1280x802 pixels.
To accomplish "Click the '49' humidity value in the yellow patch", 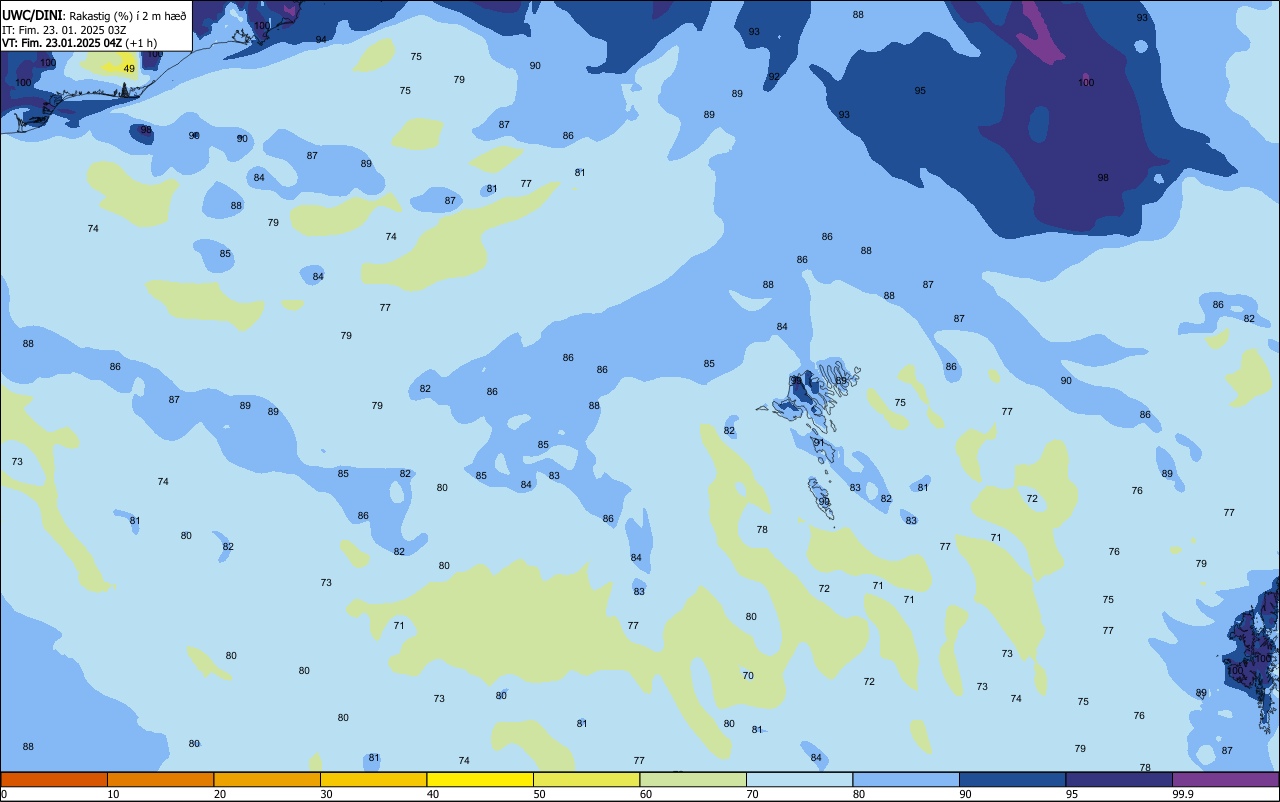I will coord(129,69).
